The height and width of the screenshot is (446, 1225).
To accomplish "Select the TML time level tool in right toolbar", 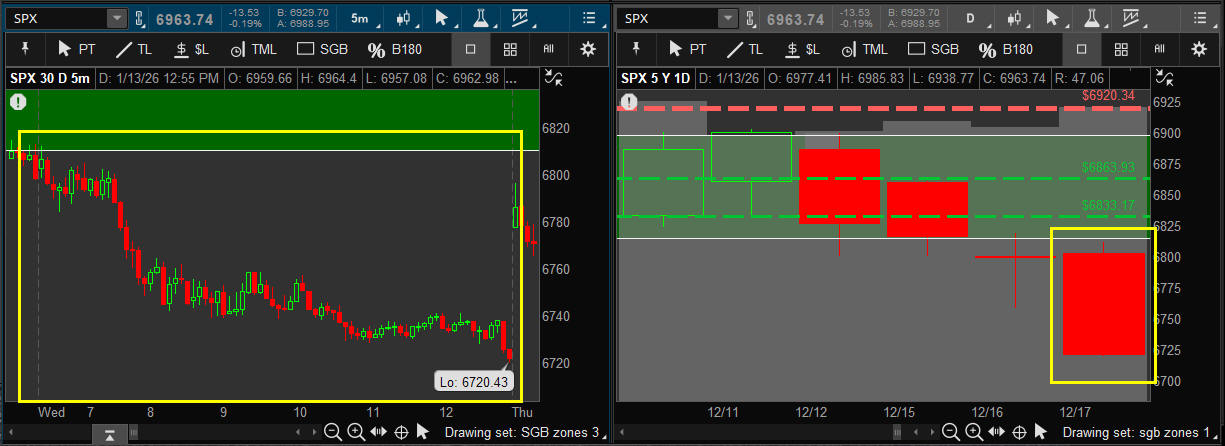I will coord(864,49).
